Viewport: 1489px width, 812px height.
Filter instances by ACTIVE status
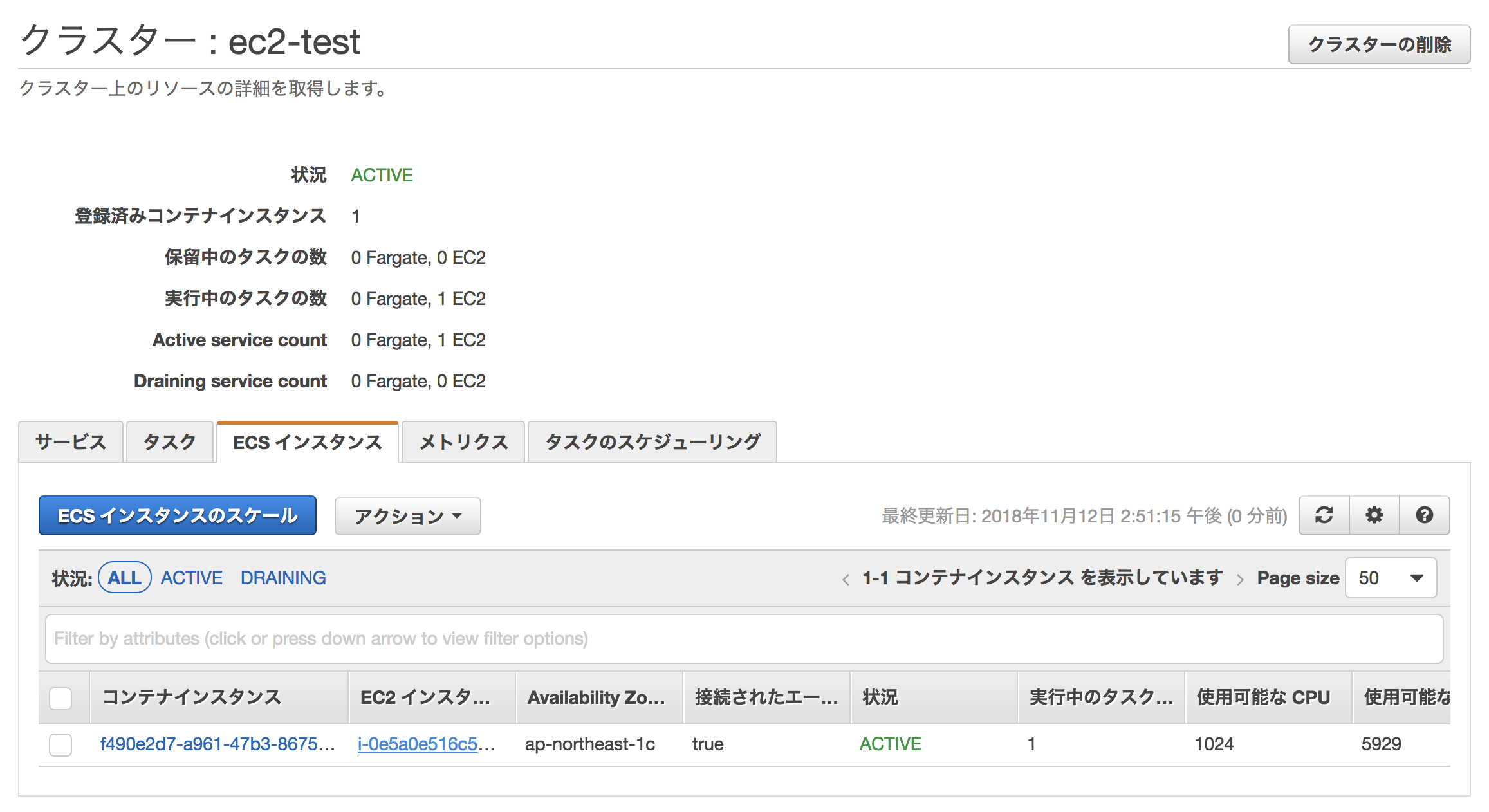191,578
